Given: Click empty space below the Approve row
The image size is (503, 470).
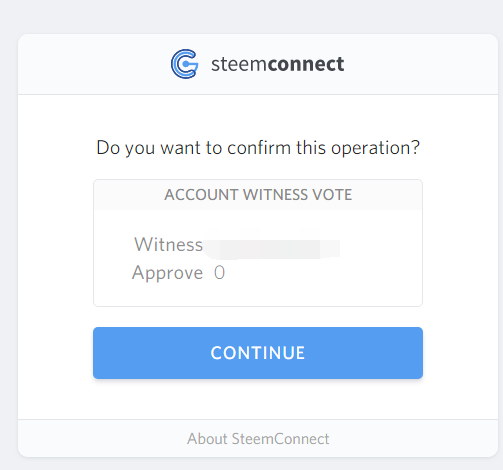Looking at the screenshot, I should pos(258,294).
